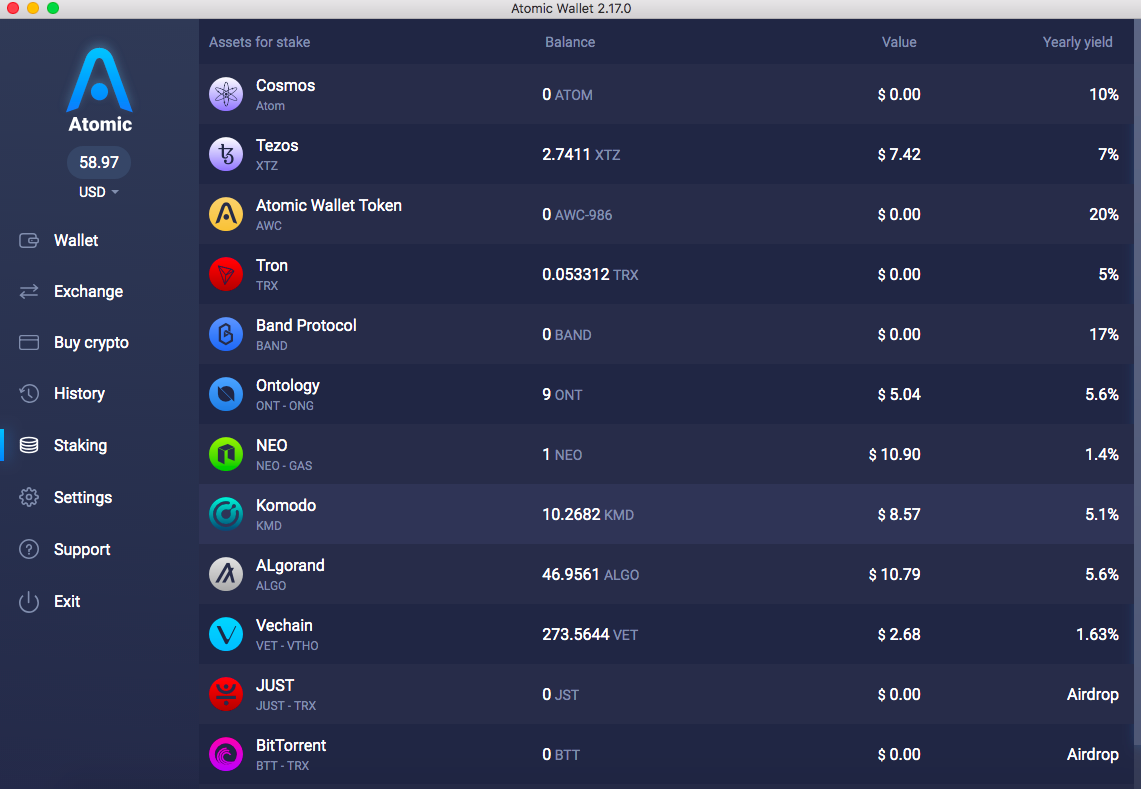The width and height of the screenshot is (1141, 789).
Task: Select the Atomic Wallet Token name
Action: click(329, 205)
